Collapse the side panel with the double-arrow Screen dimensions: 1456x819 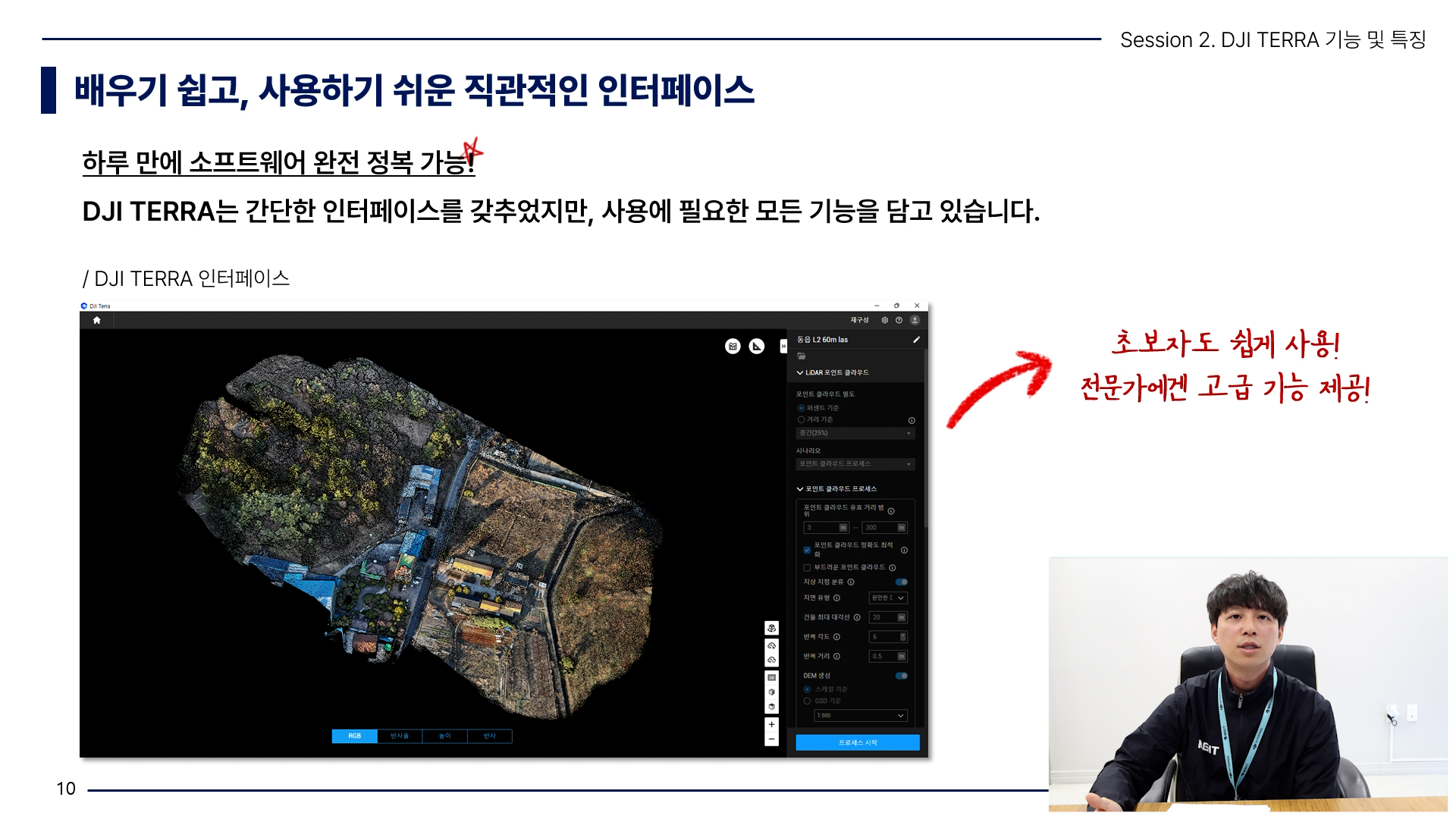click(x=784, y=347)
